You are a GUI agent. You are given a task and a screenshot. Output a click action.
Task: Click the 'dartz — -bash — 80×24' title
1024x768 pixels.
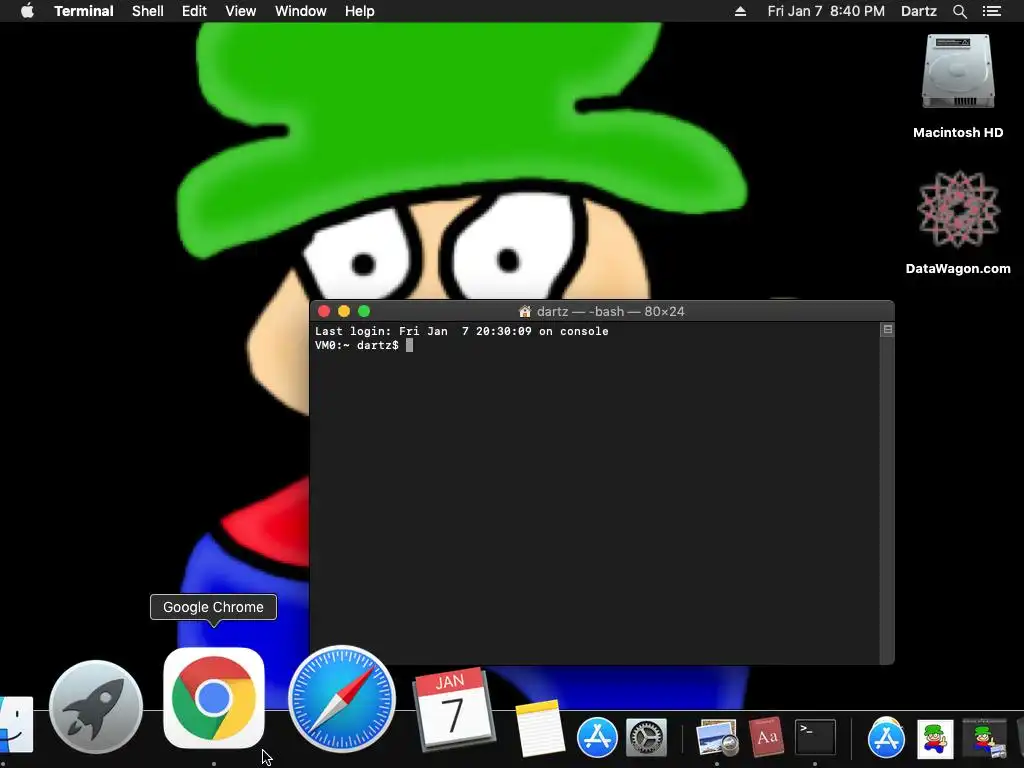tap(611, 312)
